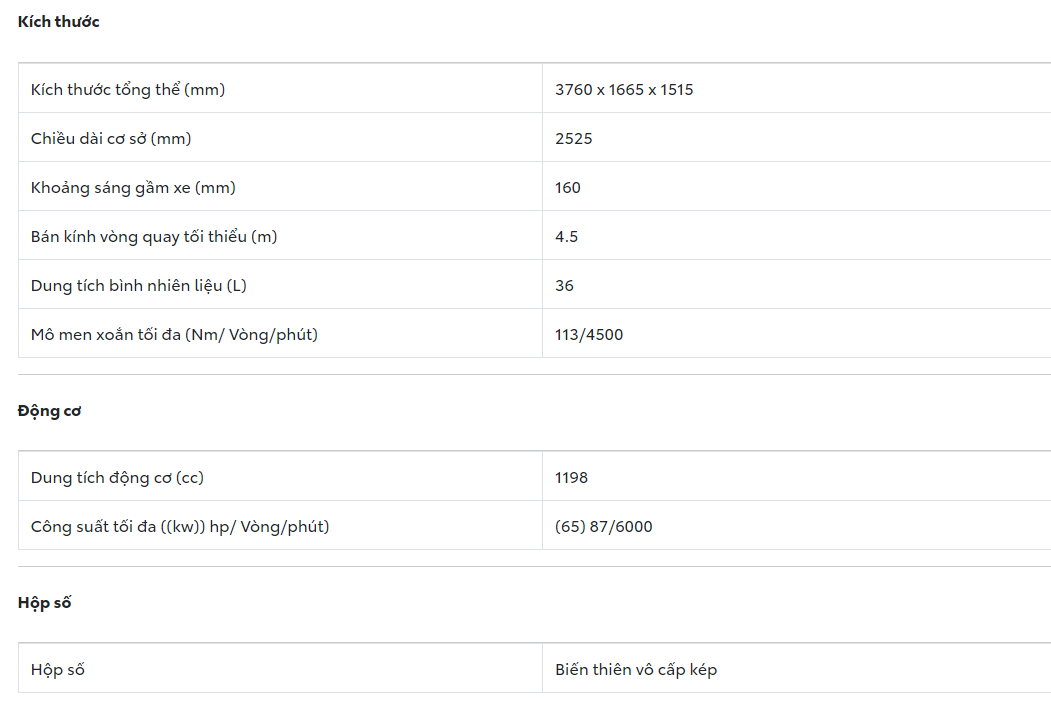Image resolution: width=1051 pixels, height=709 pixels.
Task: Click the Bán kính vòng quay tối thiểu label
Action: (x=154, y=237)
